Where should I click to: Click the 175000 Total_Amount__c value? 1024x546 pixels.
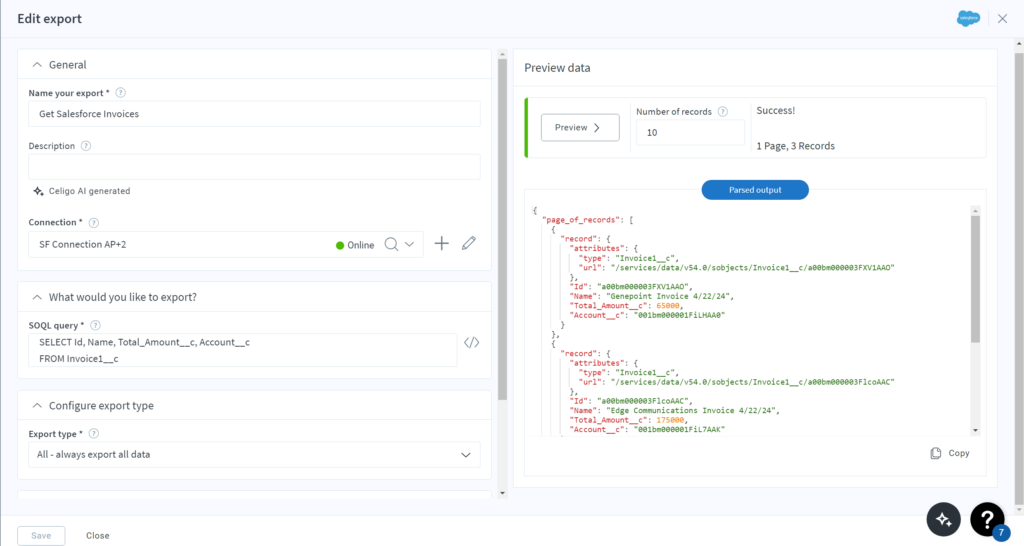[x=671, y=420]
